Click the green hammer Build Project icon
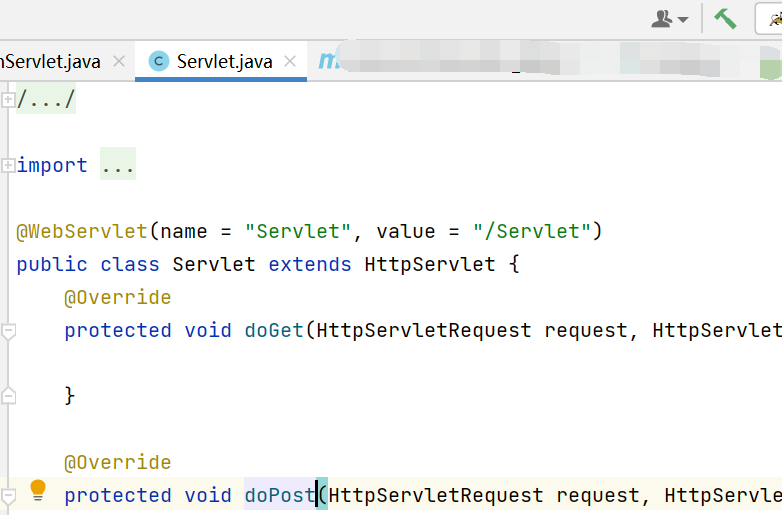This screenshot has height=515, width=782. 725,19
